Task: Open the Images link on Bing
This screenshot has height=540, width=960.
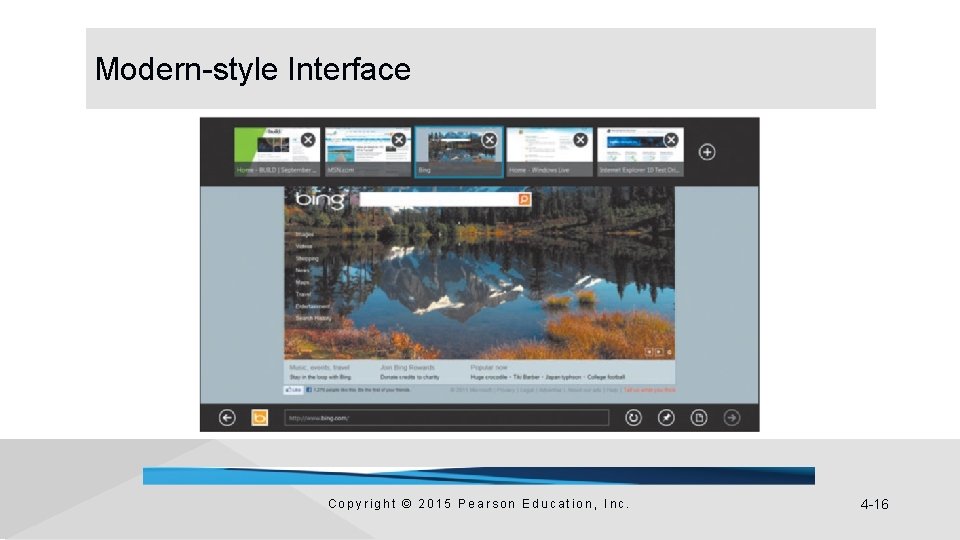Action: [x=304, y=234]
